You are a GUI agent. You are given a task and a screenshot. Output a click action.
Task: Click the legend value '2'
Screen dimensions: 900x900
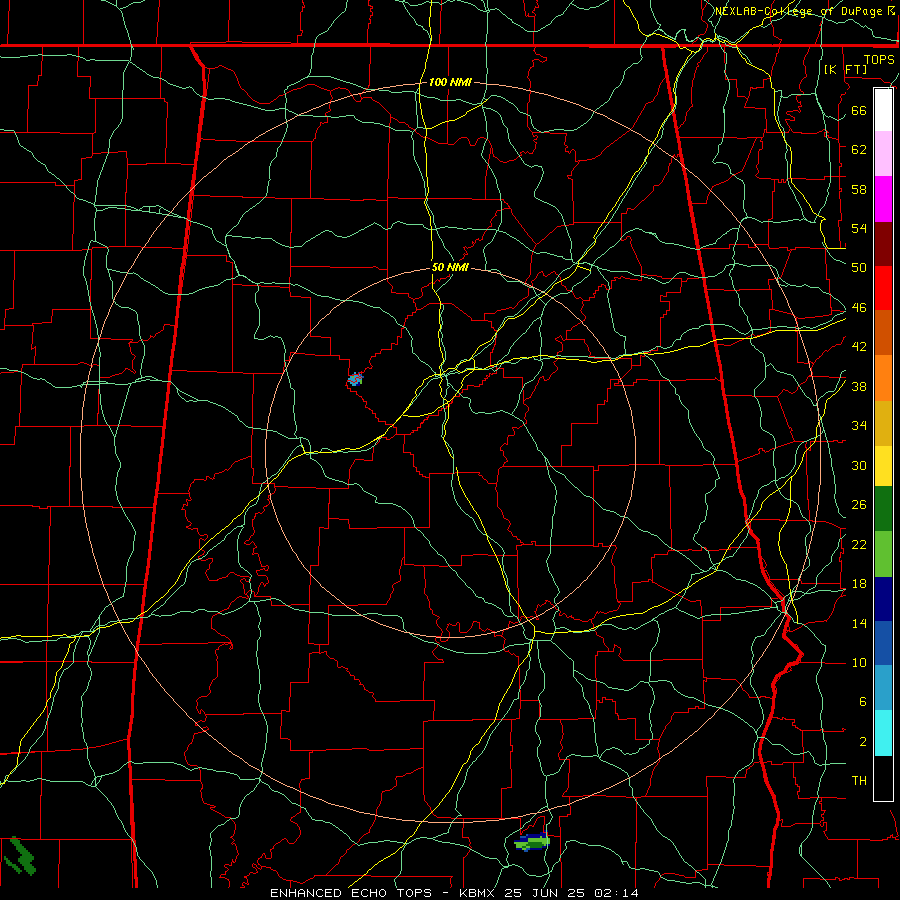point(862,742)
